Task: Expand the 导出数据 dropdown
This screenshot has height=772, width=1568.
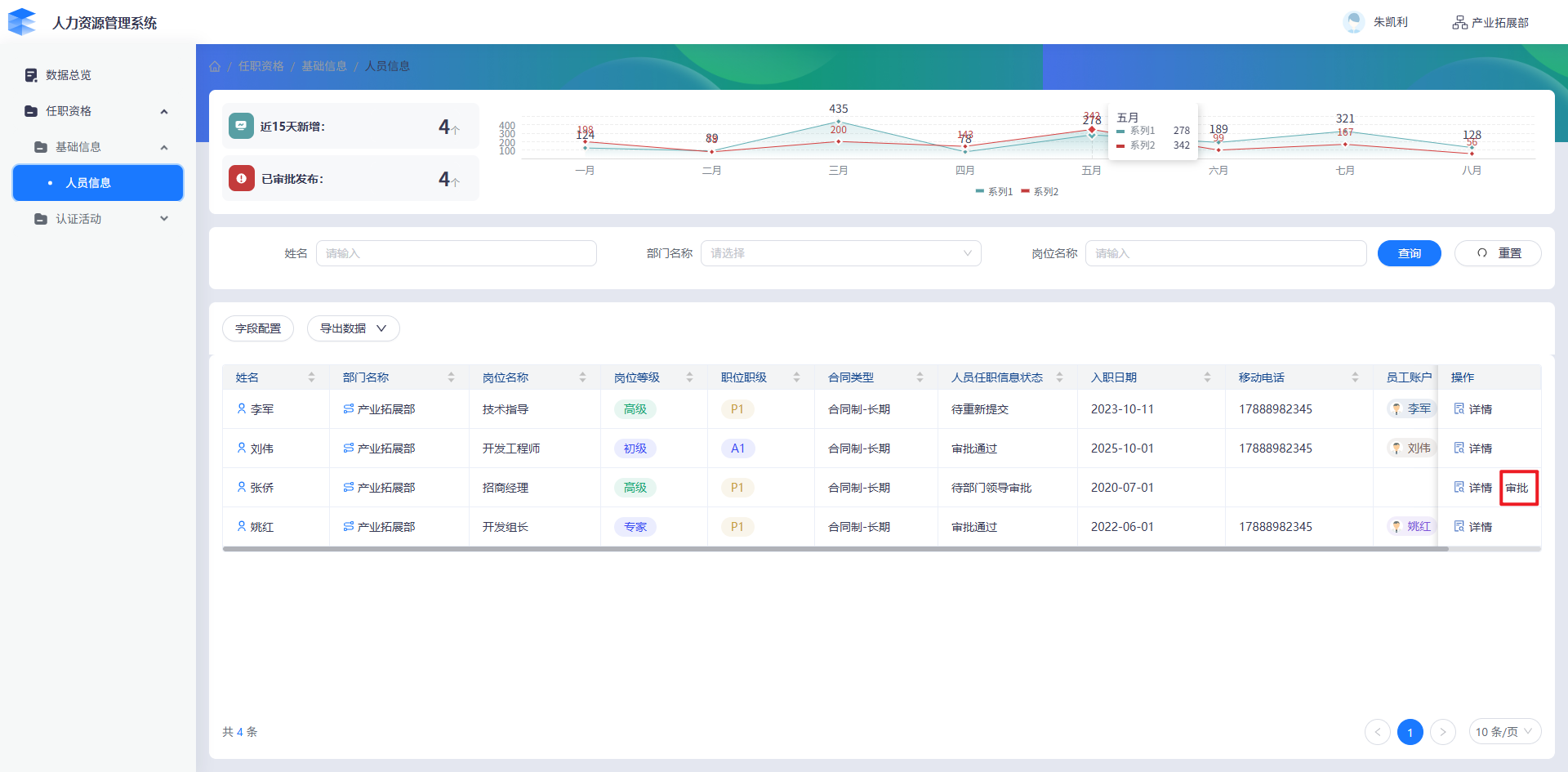Action: point(353,328)
